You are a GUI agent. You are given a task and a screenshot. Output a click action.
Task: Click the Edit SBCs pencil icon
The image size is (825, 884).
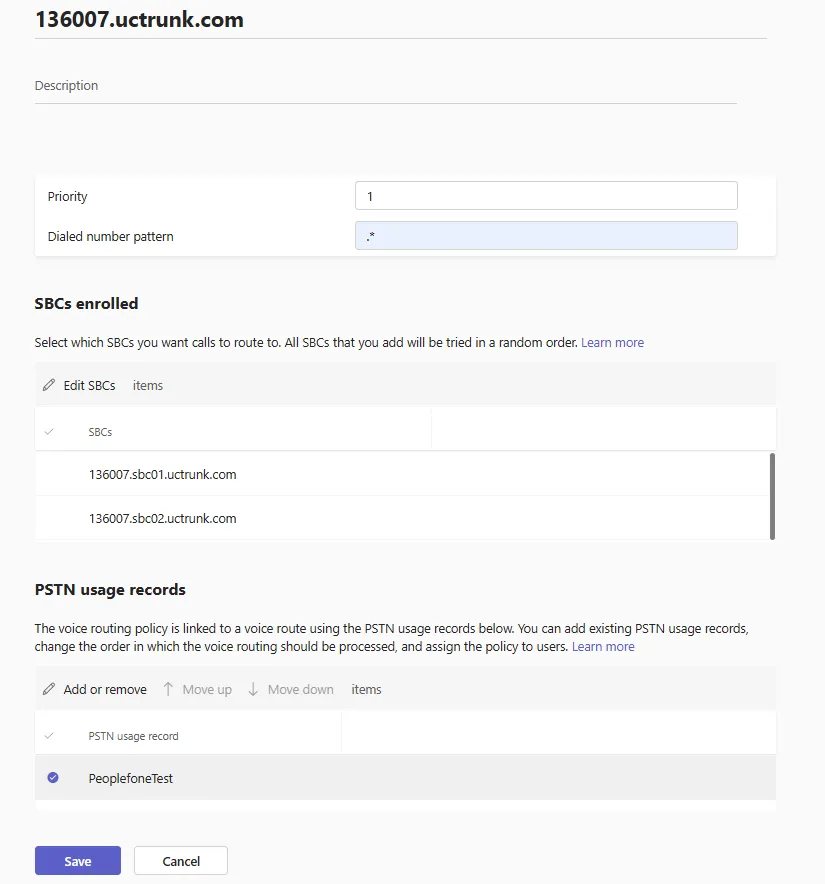[x=49, y=386]
